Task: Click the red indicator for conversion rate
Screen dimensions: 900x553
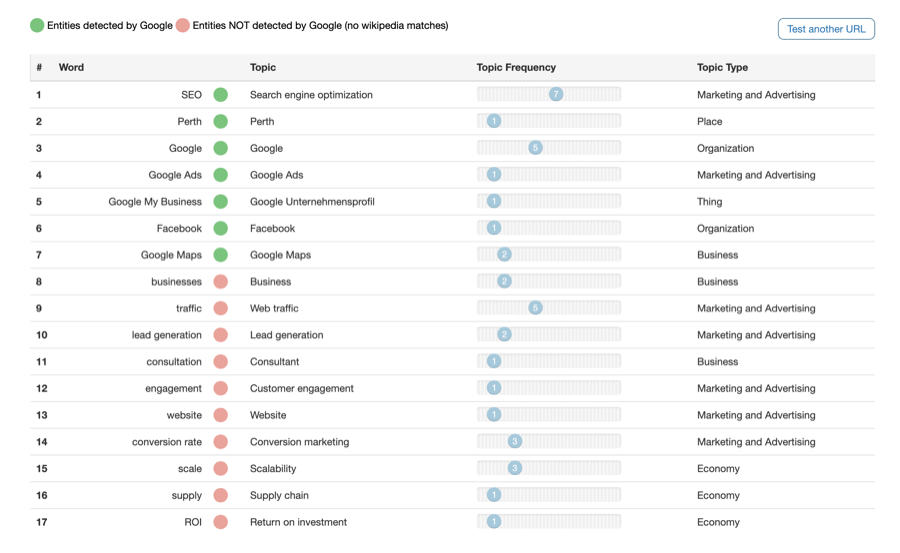Action: 220,442
